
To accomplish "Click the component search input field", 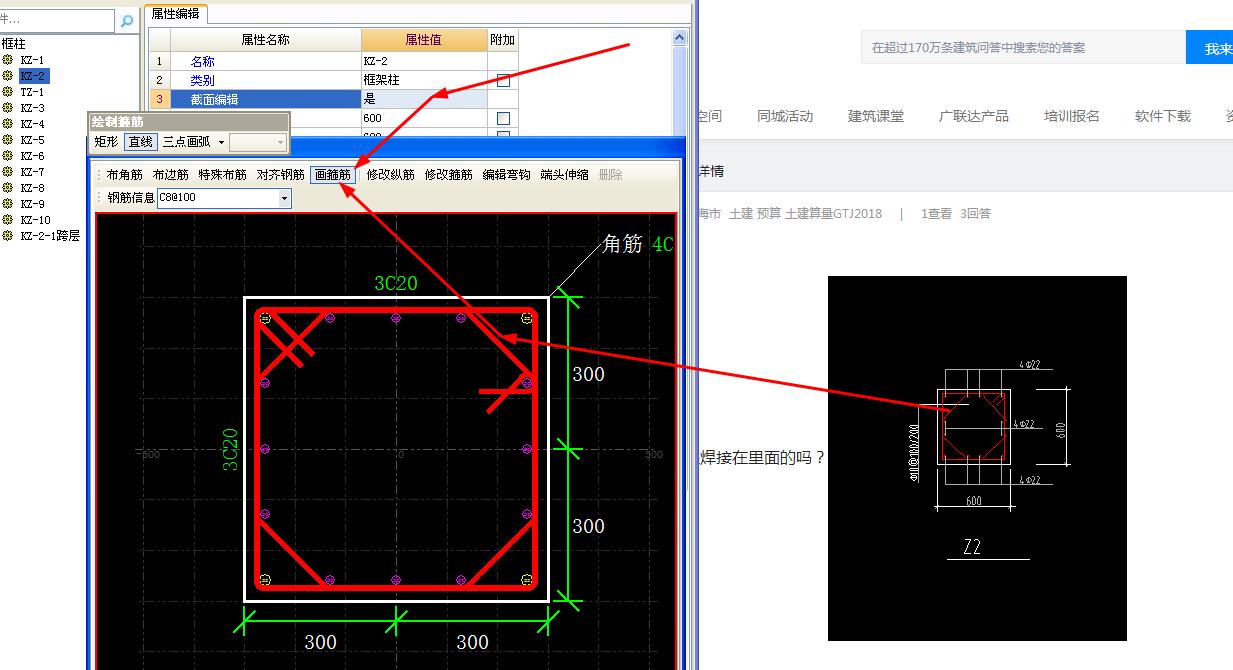I will click(x=58, y=20).
